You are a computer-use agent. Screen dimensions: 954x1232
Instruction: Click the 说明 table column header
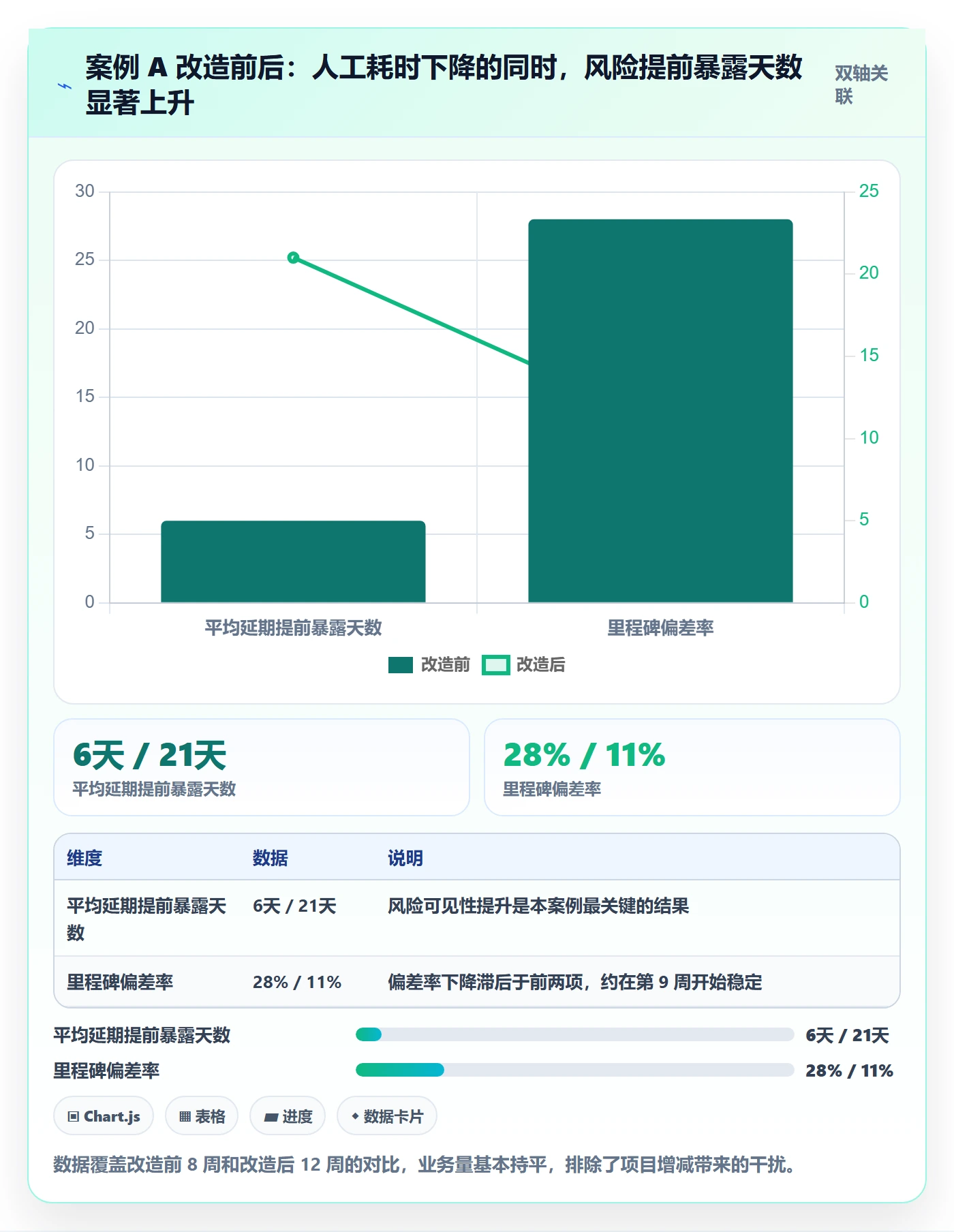[x=405, y=858]
